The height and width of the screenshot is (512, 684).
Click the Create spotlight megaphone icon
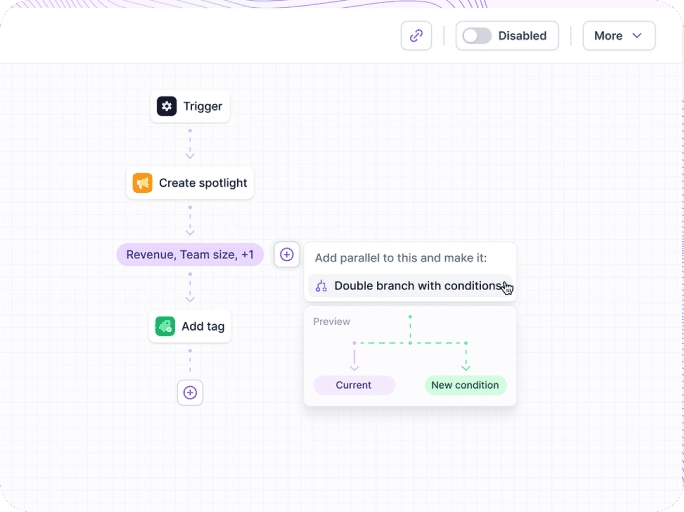coord(143,183)
